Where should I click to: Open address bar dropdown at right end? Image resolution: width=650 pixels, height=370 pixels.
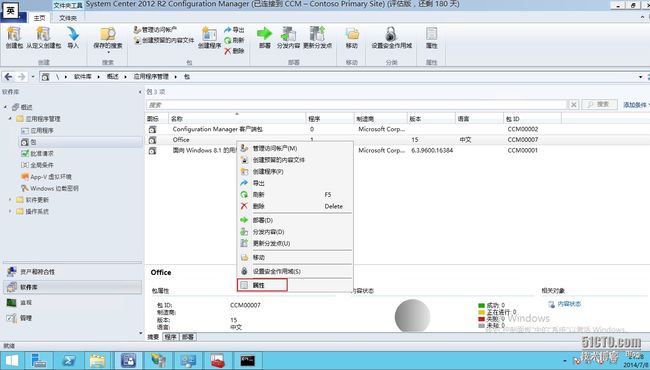(x=641, y=77)
